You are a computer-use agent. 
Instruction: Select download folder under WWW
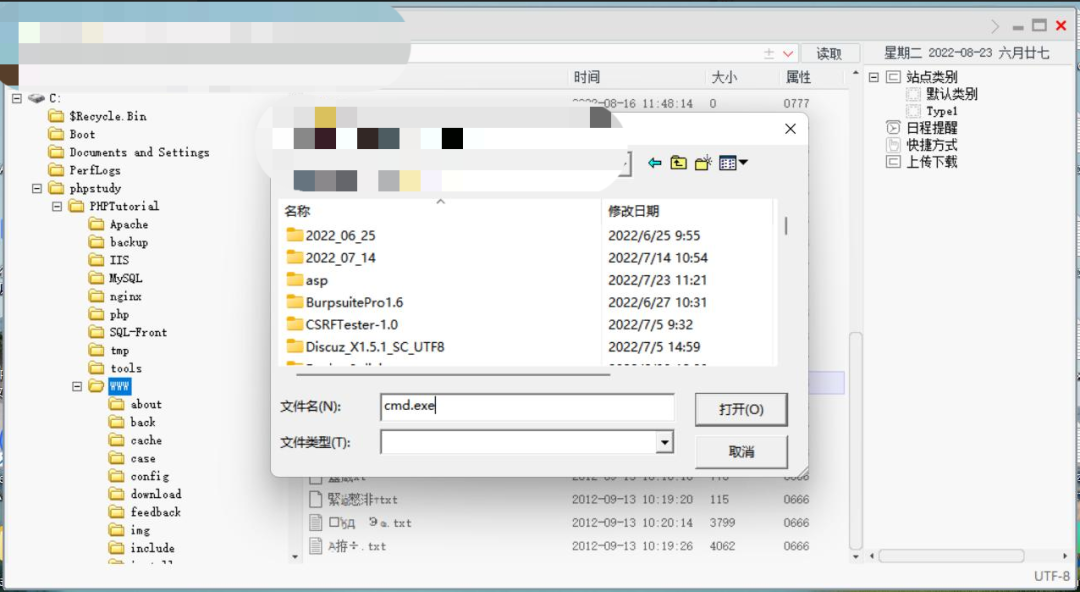tap(145, 494)
